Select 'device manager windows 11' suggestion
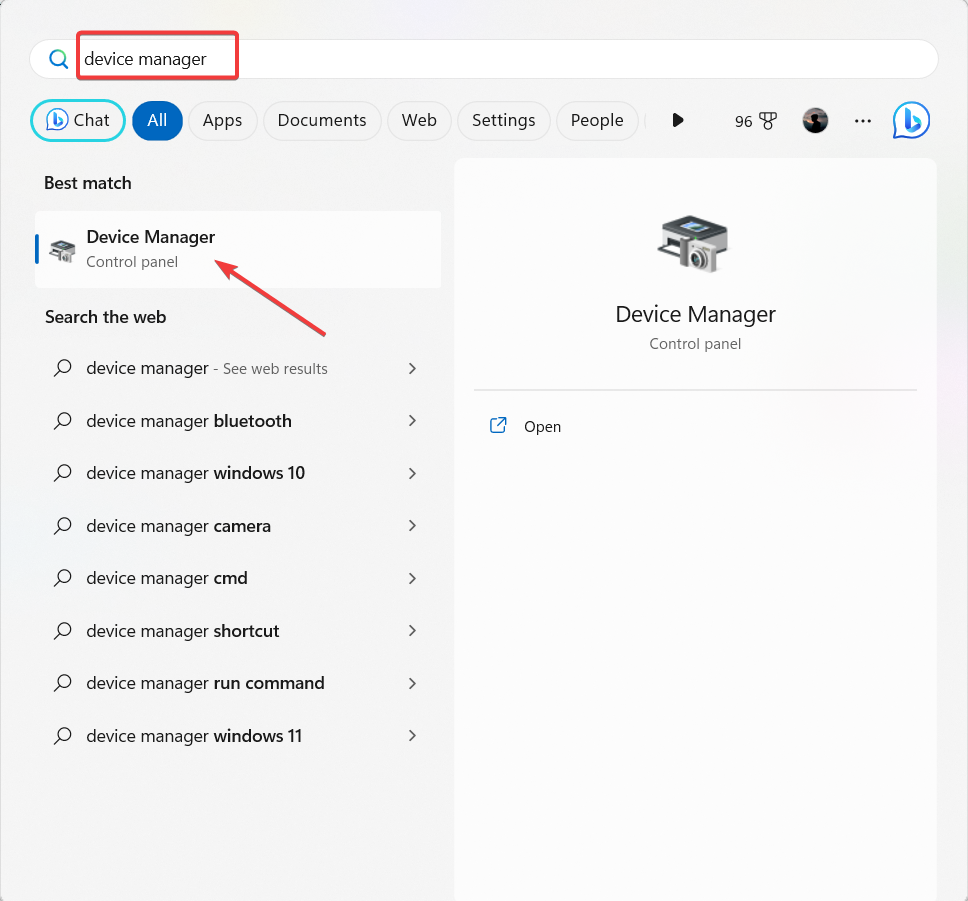Screen dimensions: 968x901 [x=238, y=736]
